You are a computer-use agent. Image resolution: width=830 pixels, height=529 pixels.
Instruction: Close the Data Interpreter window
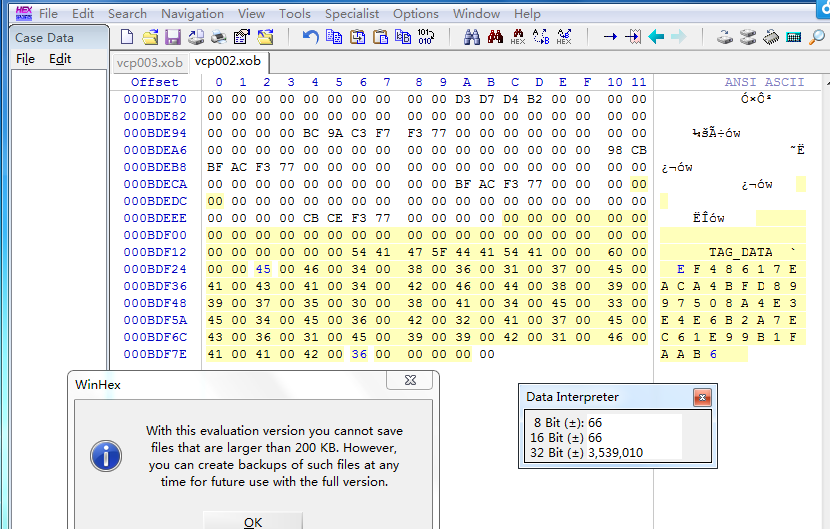point(703,397)
